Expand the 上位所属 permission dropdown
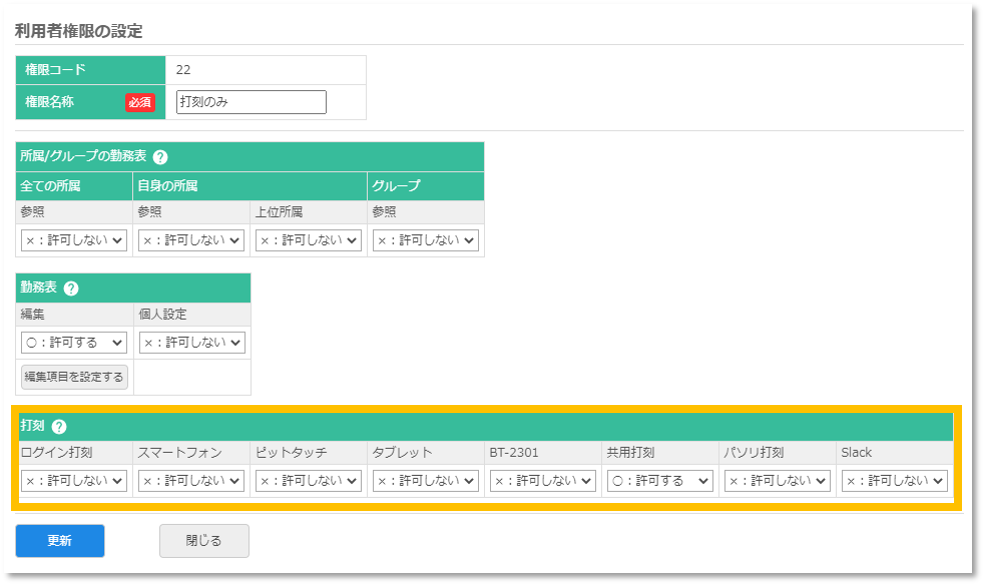The width and height of the screenshot is (985, 586). pos(308,240)
